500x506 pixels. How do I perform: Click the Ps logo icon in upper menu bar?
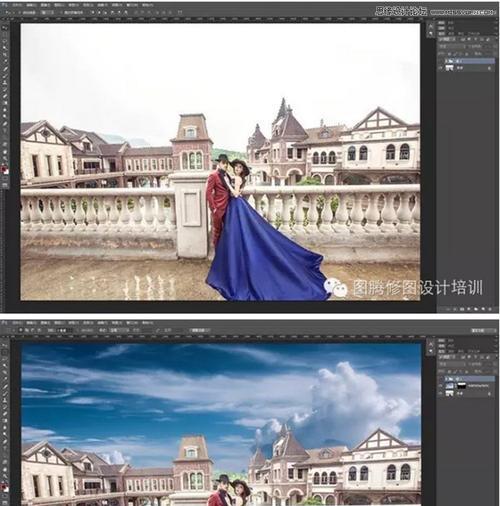(4, 5)
